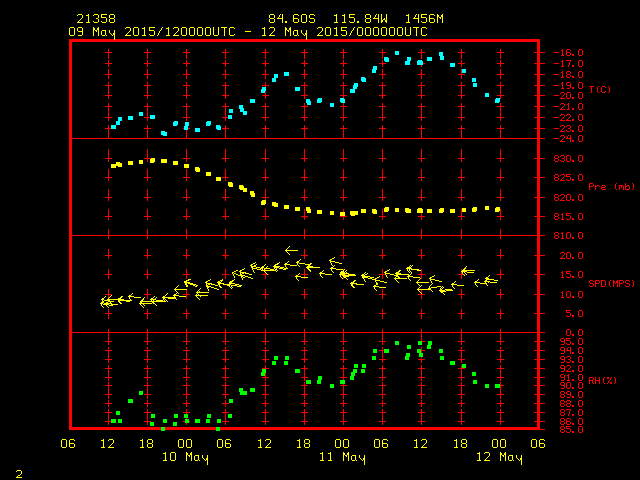Click the 0.0 wind speed tick label
This screenshot has height=480, width=640.
pos(574,333)
